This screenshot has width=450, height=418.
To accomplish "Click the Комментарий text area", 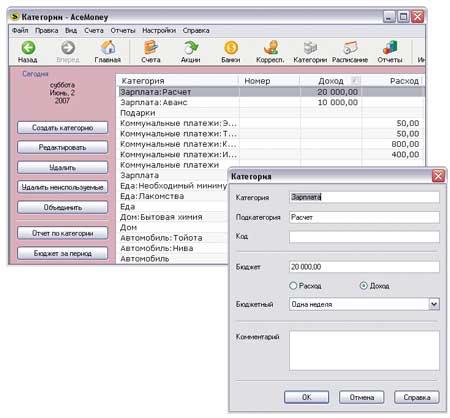I will [364, 350].
